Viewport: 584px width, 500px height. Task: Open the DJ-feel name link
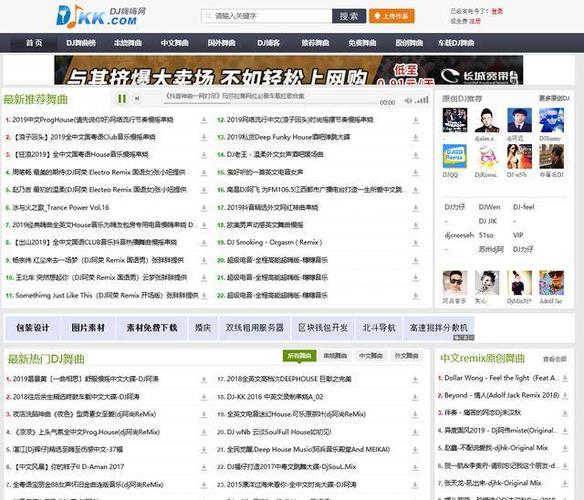click(x=523, y=207)
